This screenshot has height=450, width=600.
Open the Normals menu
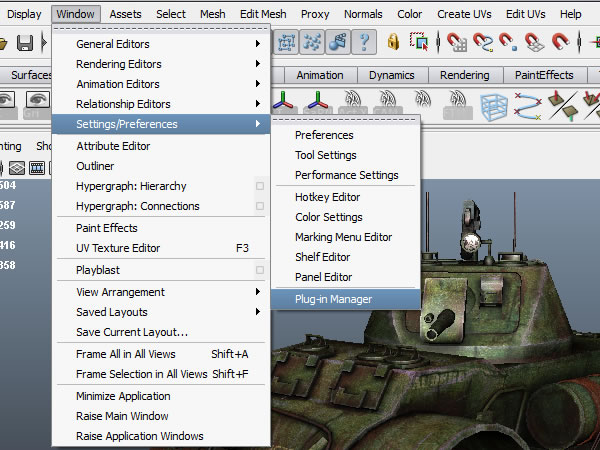[363, 14]
